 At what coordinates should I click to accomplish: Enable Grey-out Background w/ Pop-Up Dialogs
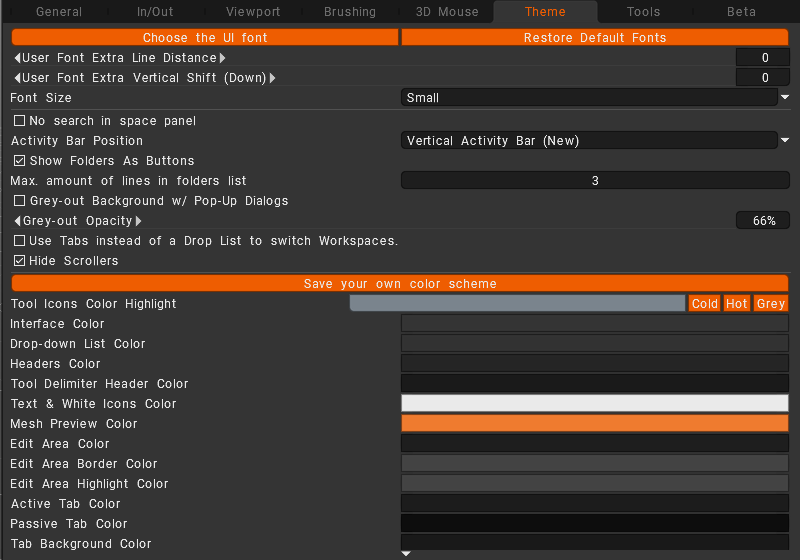click(19, 201)
